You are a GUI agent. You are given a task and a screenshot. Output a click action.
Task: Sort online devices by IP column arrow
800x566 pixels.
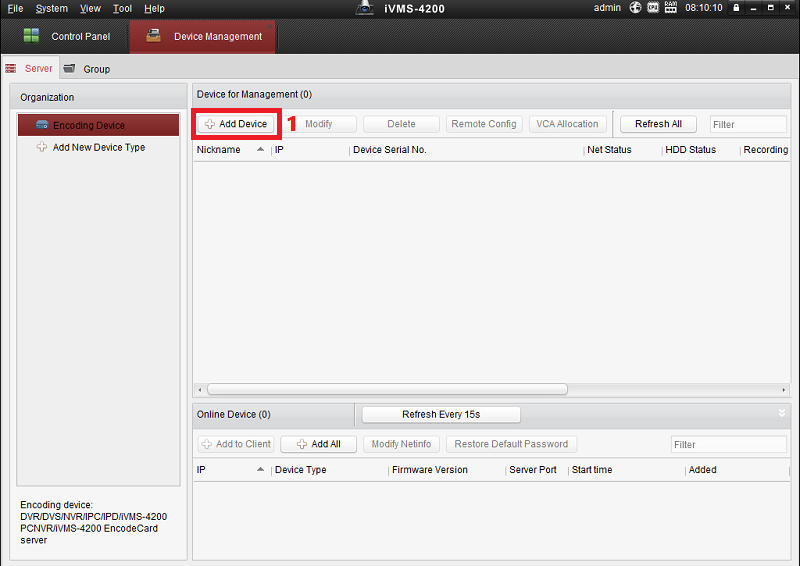tap(261, 470)
